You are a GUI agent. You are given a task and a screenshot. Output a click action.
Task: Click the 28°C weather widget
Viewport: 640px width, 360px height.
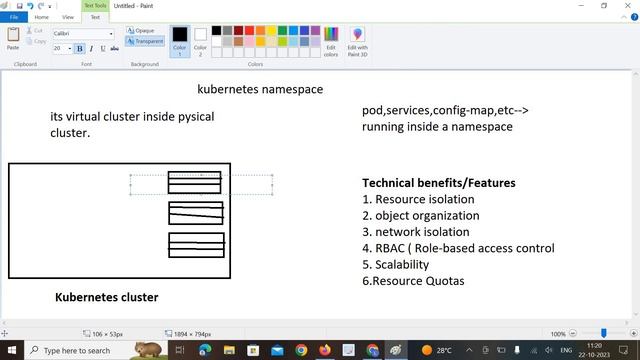pos(437,350)
